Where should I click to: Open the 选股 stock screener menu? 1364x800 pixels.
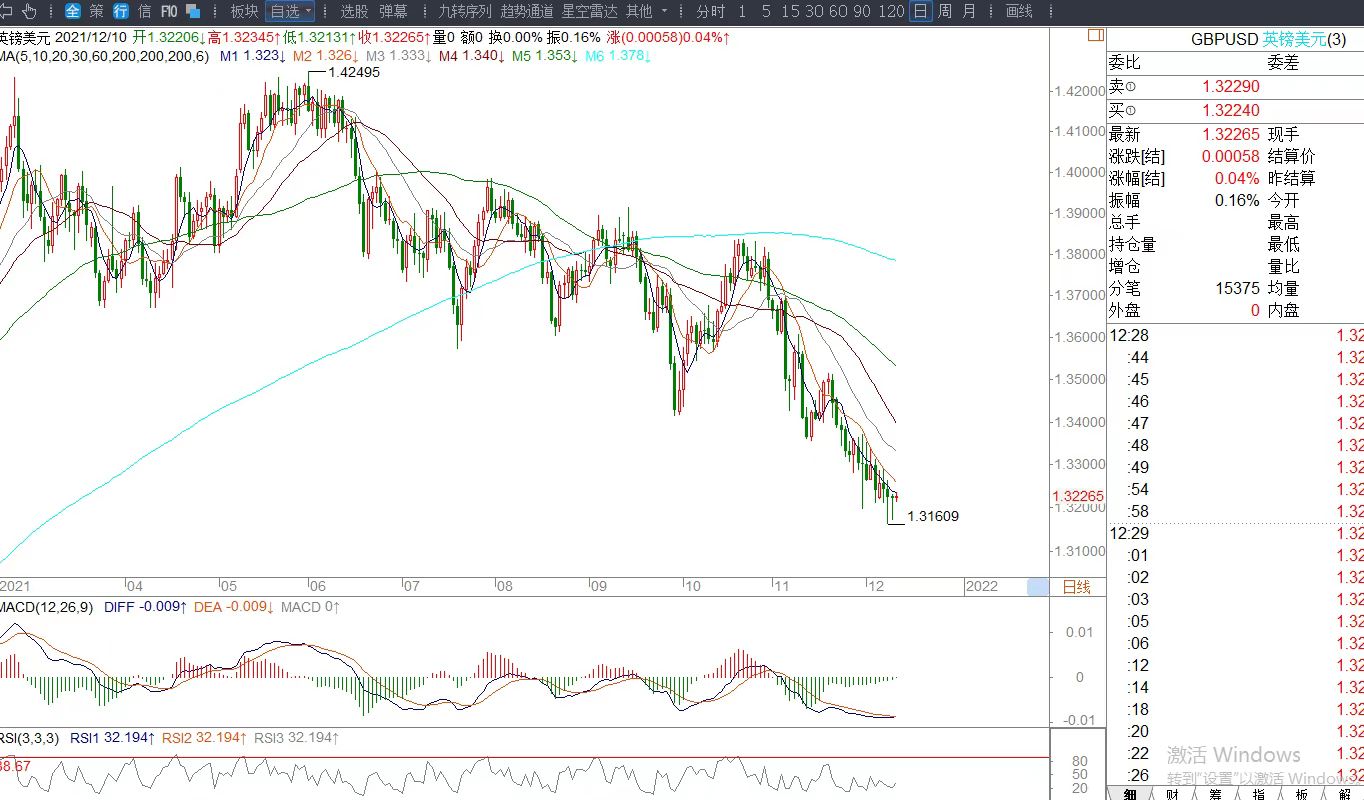pos(354,11)
